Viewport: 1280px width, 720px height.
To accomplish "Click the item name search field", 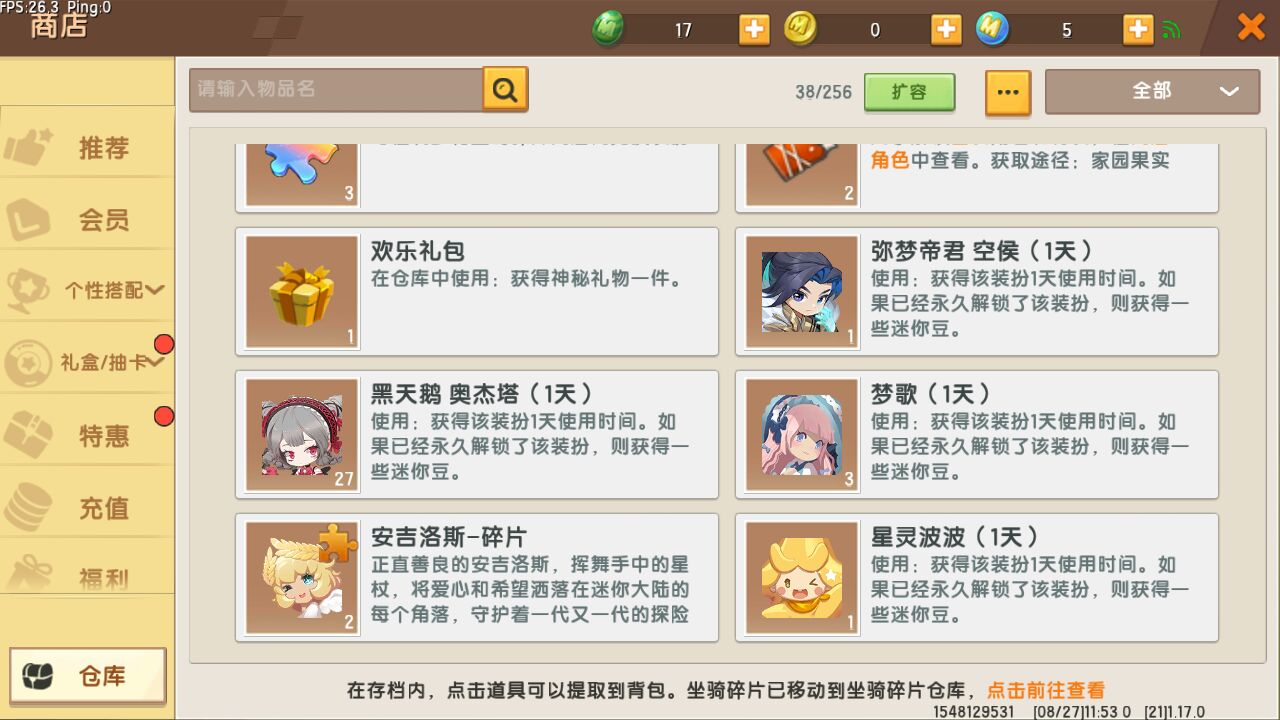I will click(x=336, y=89).
